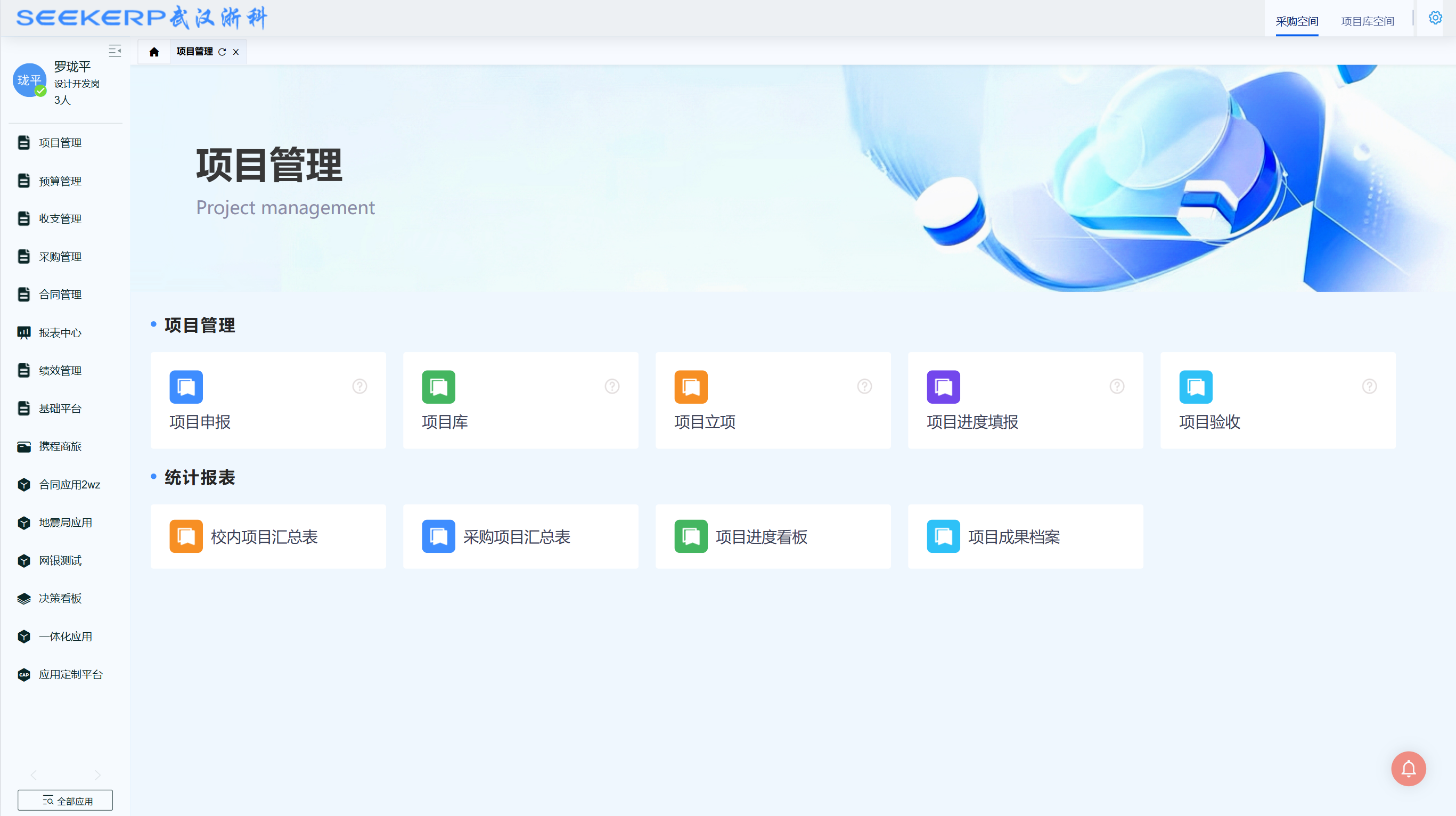Switch to 采购空间 tab

[x=1297, y=21]
